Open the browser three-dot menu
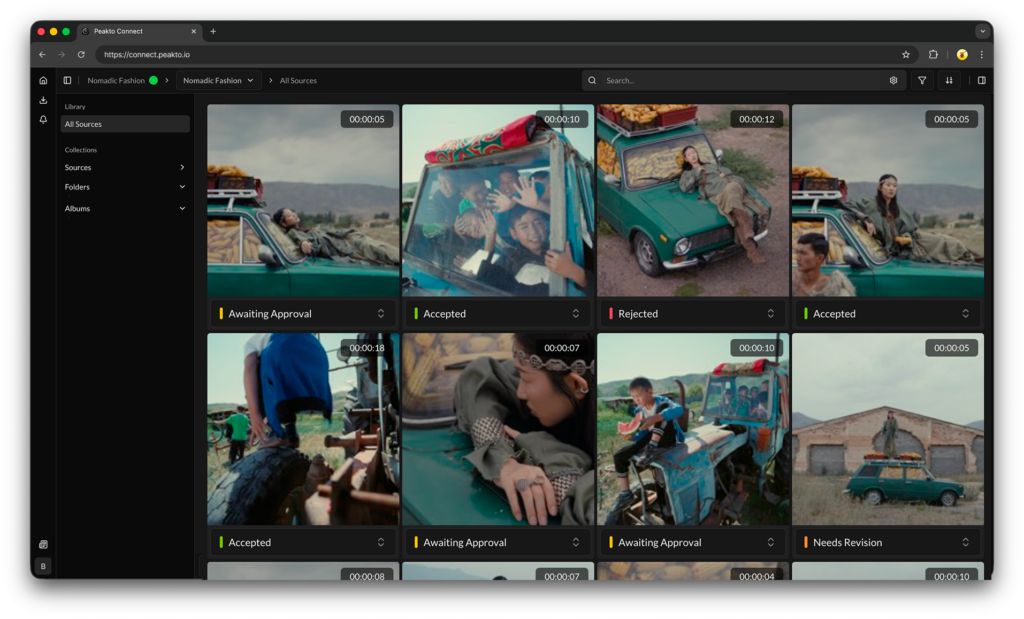 tap(982, 55)
